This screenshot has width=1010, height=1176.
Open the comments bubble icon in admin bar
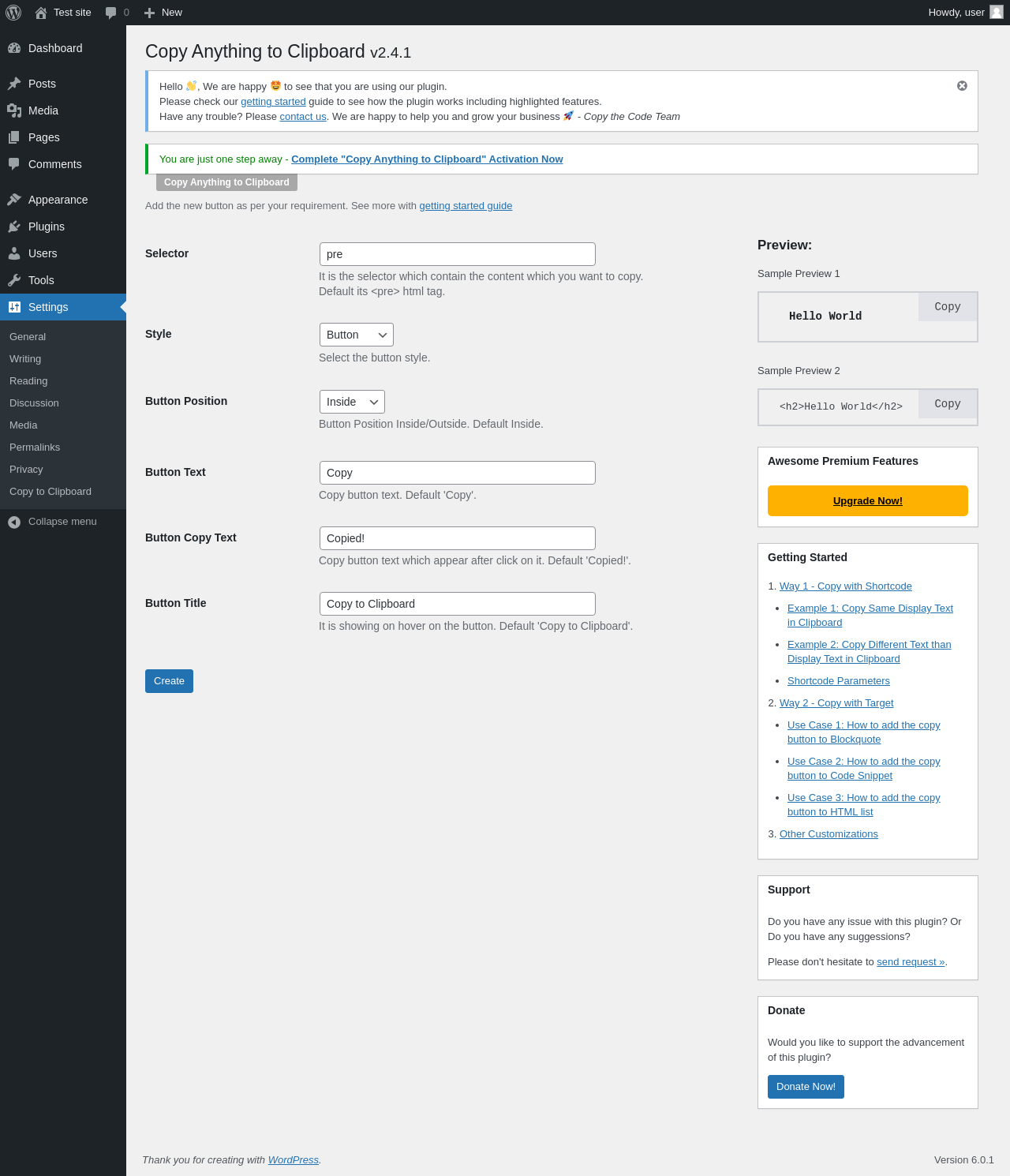pyautogui.click(x=110, y=13)
